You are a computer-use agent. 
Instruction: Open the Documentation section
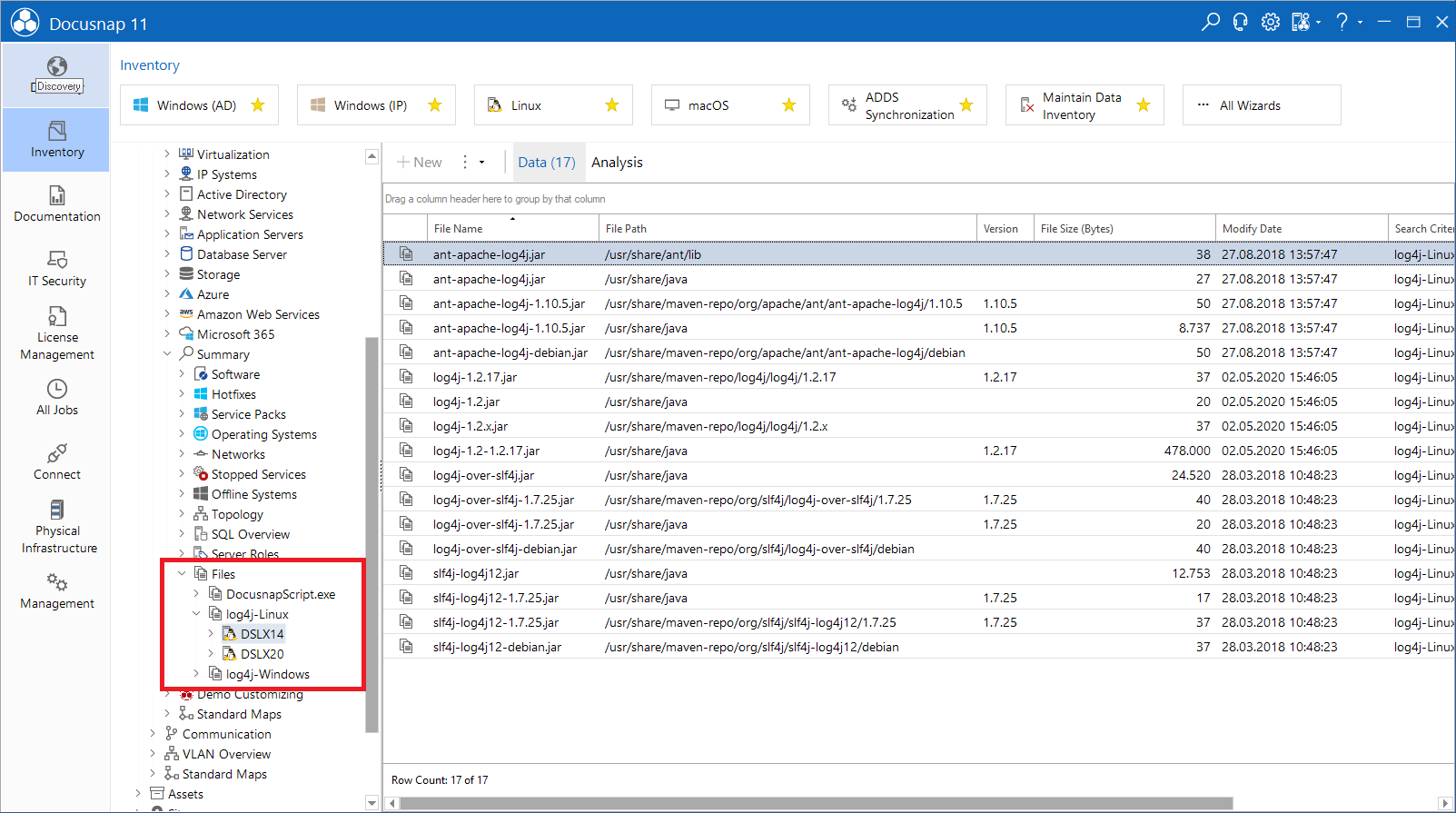tap(56, 203)
